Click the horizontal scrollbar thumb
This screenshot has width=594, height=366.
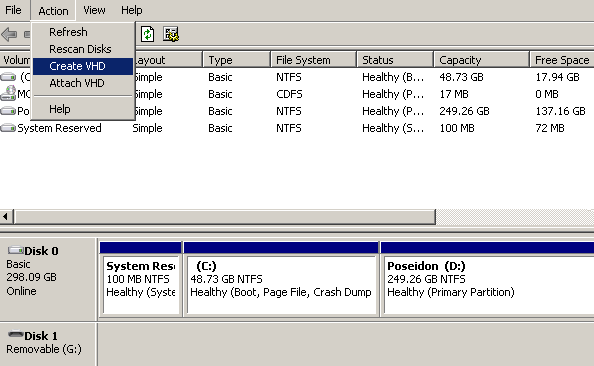(225, 217)
